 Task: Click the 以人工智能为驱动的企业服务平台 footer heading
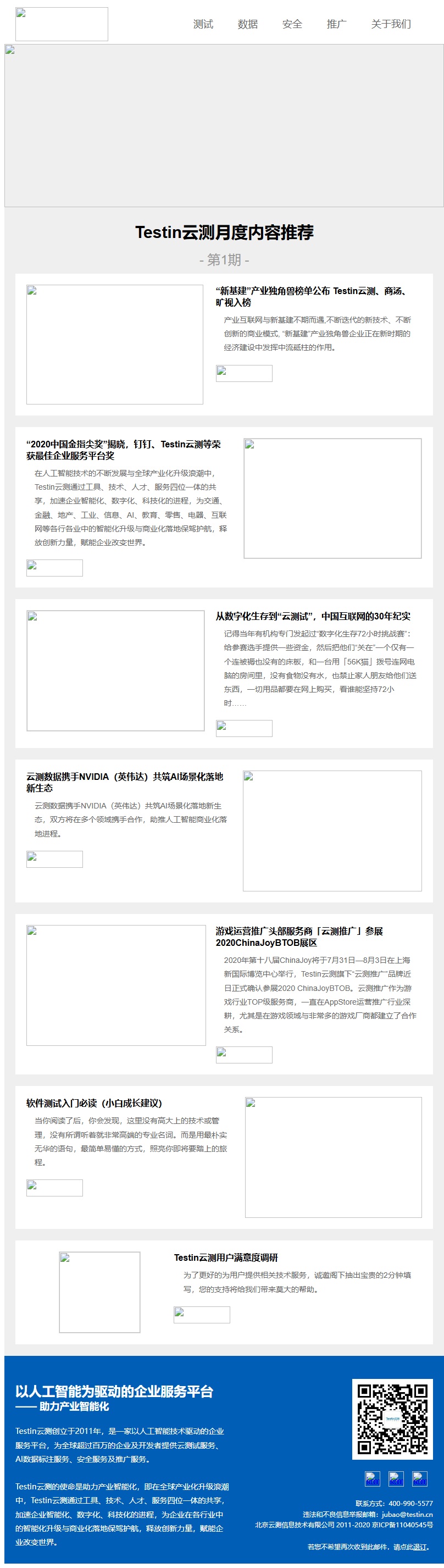[x=114, y=1391]
